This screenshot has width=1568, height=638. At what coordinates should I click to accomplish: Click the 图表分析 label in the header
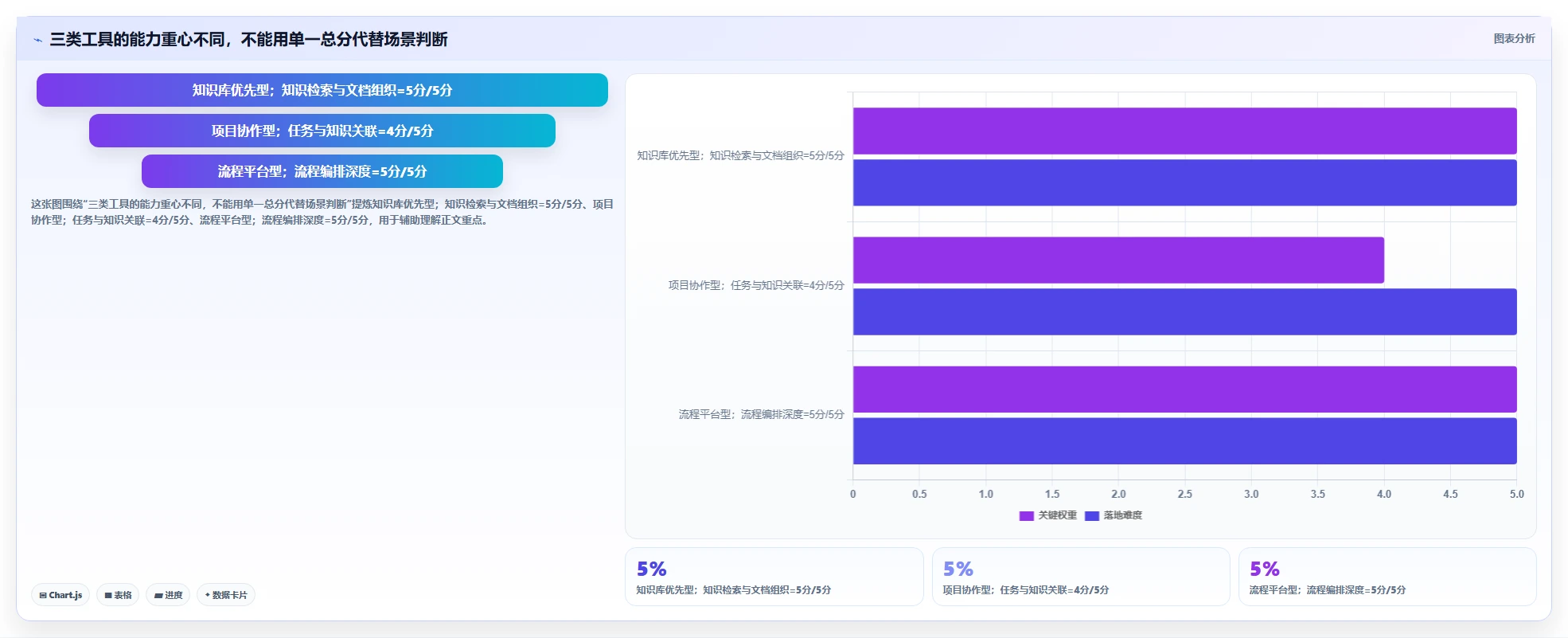coord(1514,38)
